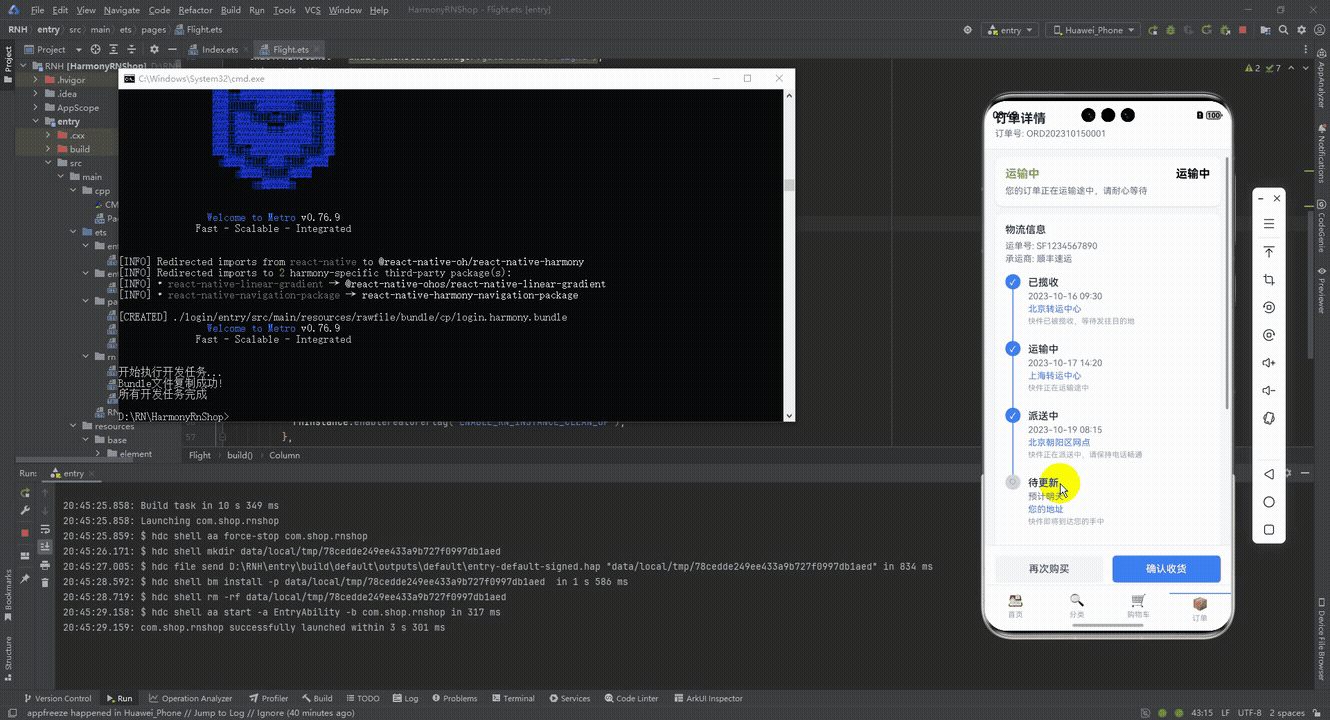Hide Project panel with minus icon

coord(172,49)
